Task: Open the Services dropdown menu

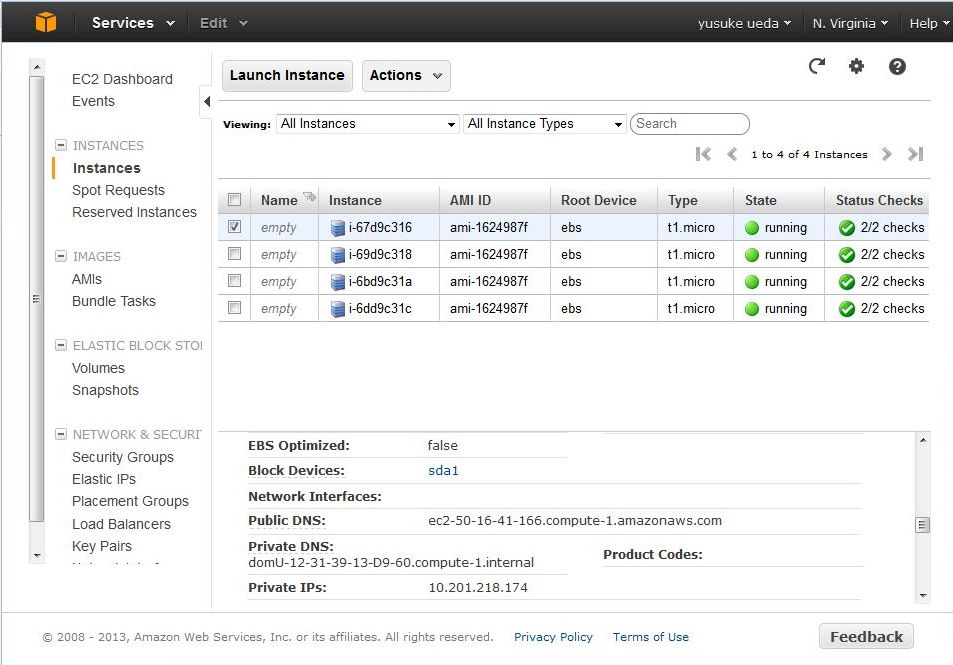Action: tap(133, 23)
